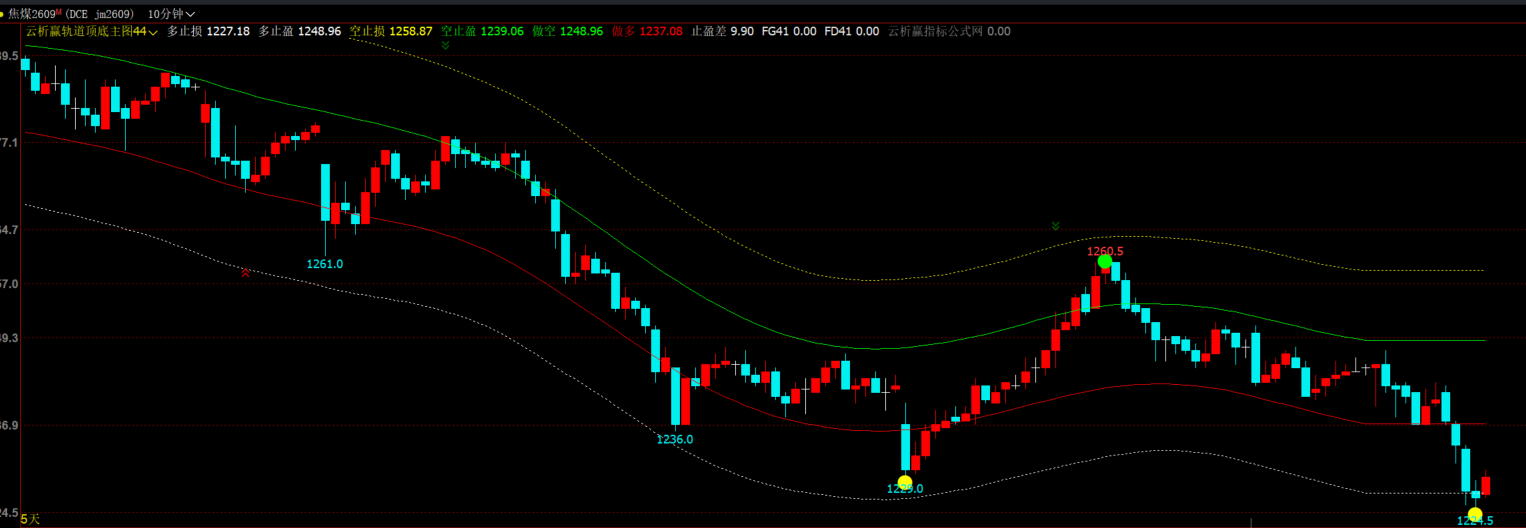Click the green double-down arrow below 空止盈

click(446, 45)
